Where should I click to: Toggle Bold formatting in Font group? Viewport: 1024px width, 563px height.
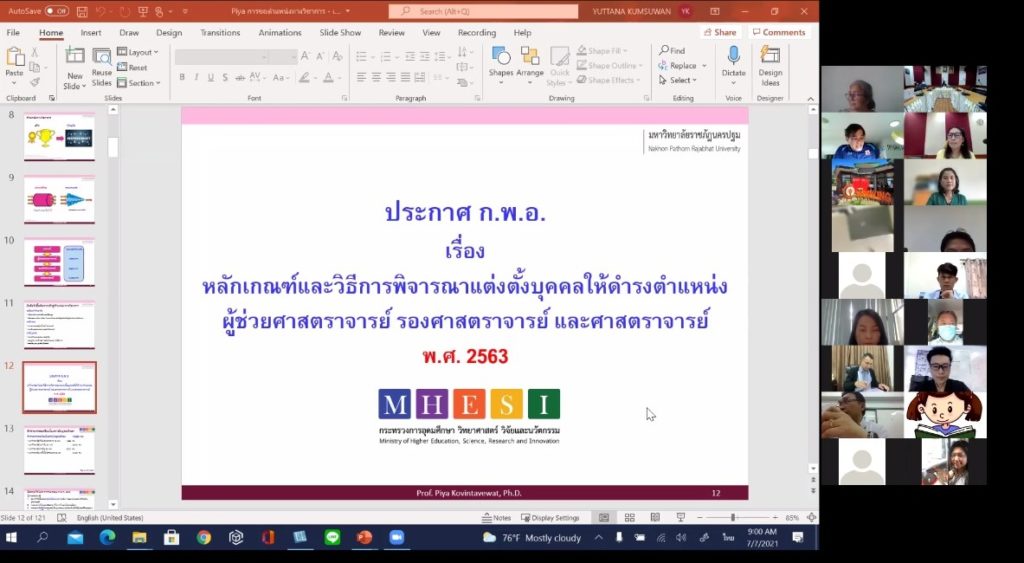182,77
